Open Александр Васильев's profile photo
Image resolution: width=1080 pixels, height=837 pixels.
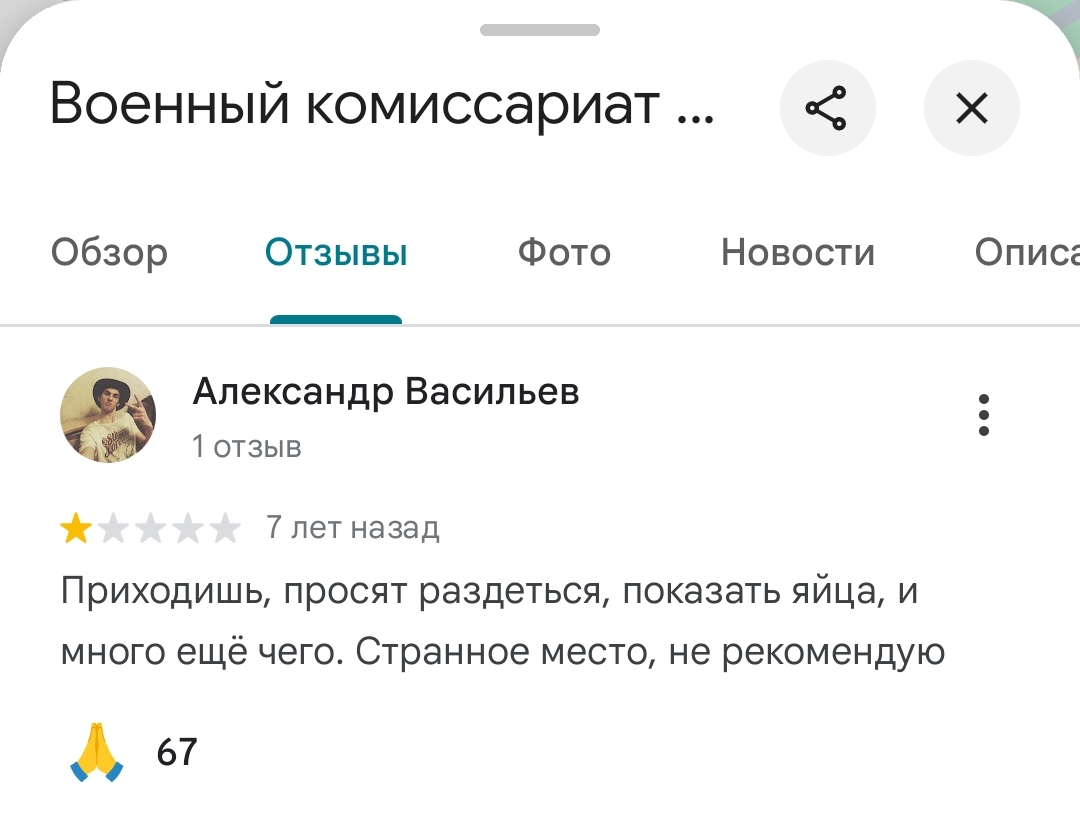coord(108,415)
